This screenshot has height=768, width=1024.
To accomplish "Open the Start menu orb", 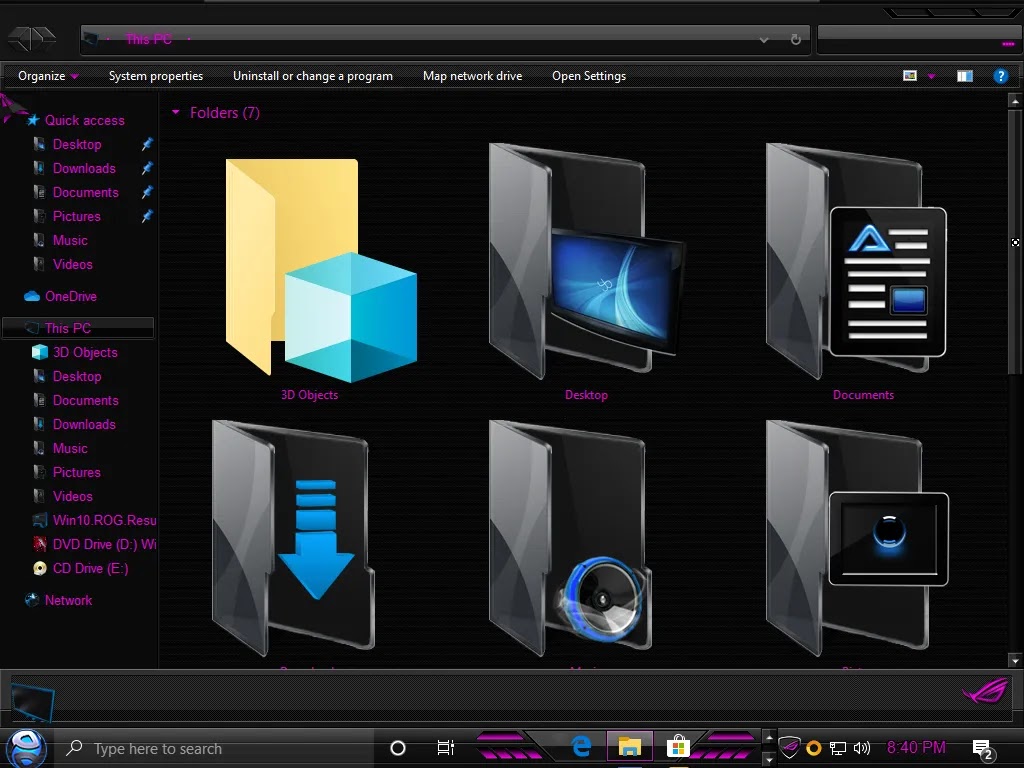I will pos(26,748).
